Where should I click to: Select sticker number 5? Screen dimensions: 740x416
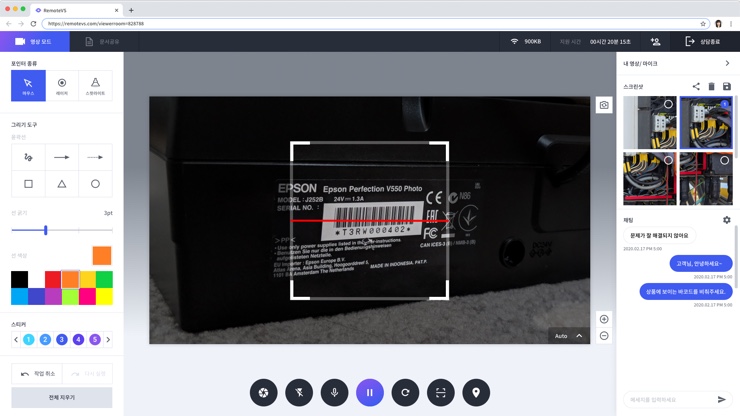click(95, 340)
